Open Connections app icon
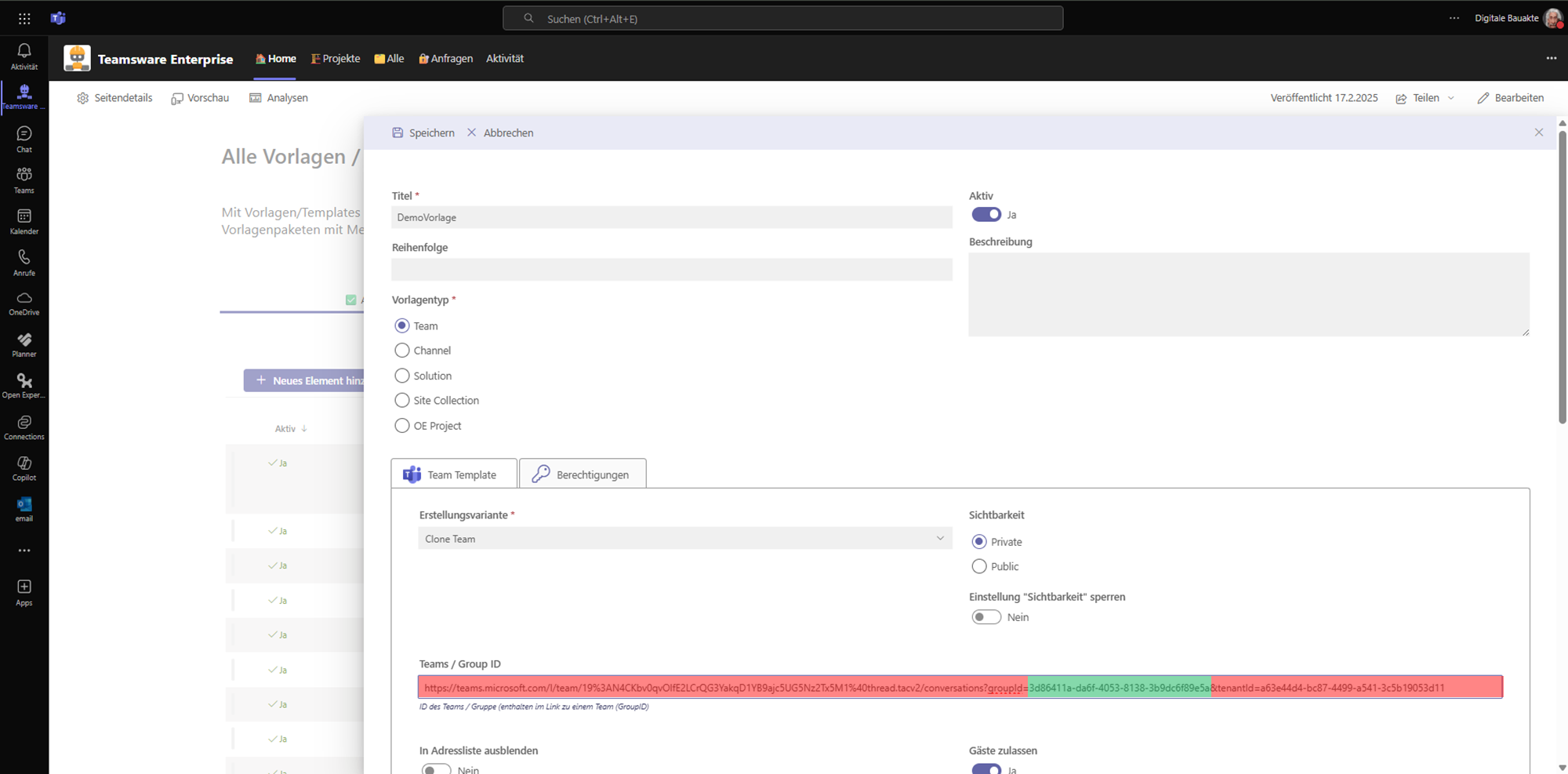 24,427
